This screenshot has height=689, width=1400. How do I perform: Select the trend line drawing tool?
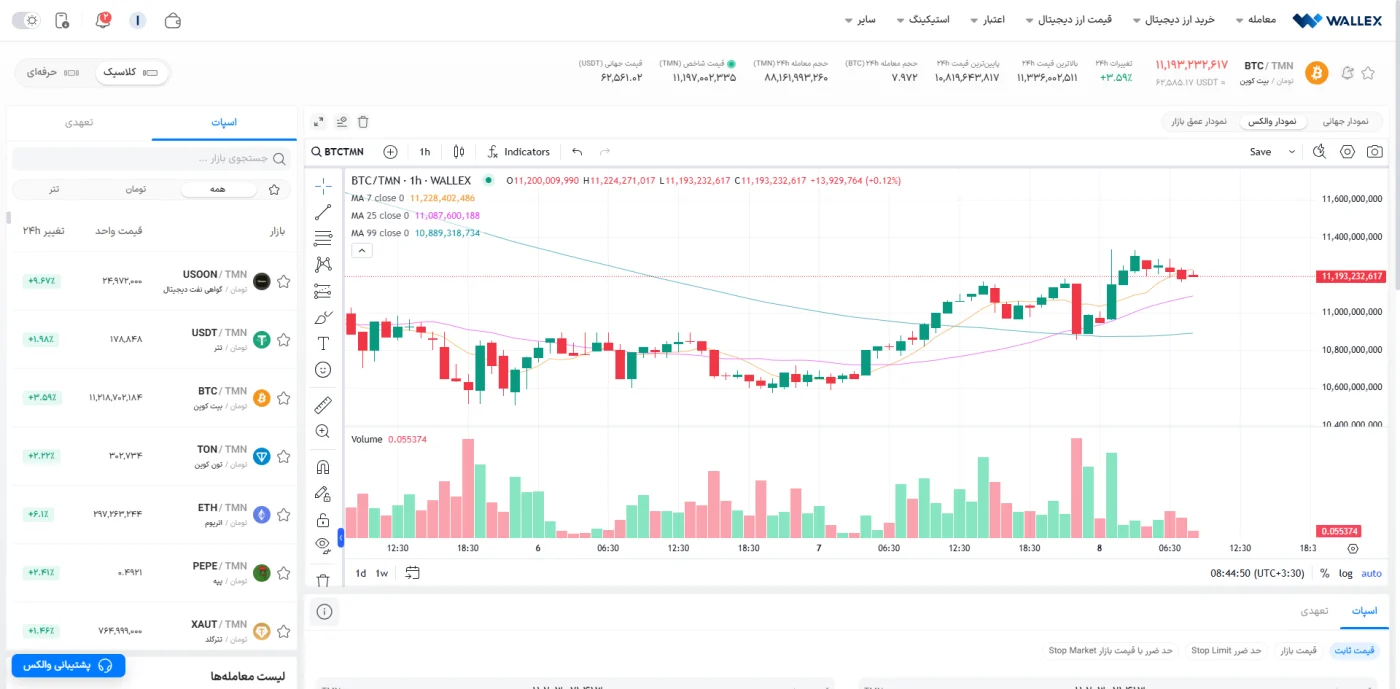[323, 212]
